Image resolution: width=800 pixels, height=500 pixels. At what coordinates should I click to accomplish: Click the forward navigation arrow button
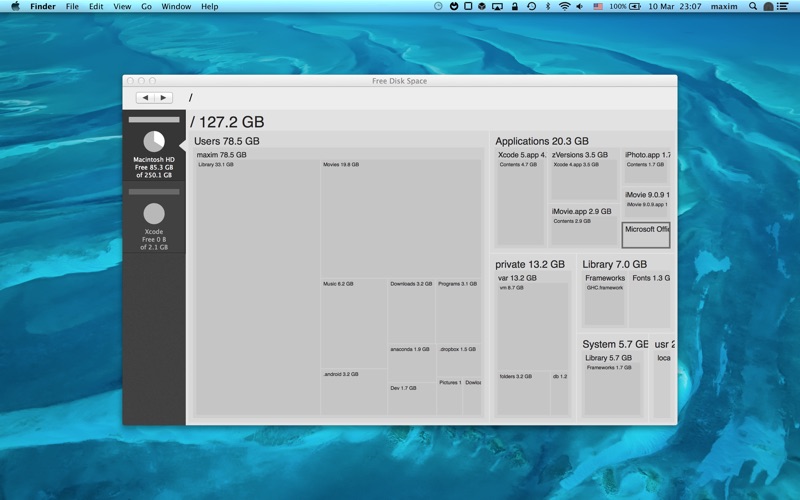tap(163, 97)
